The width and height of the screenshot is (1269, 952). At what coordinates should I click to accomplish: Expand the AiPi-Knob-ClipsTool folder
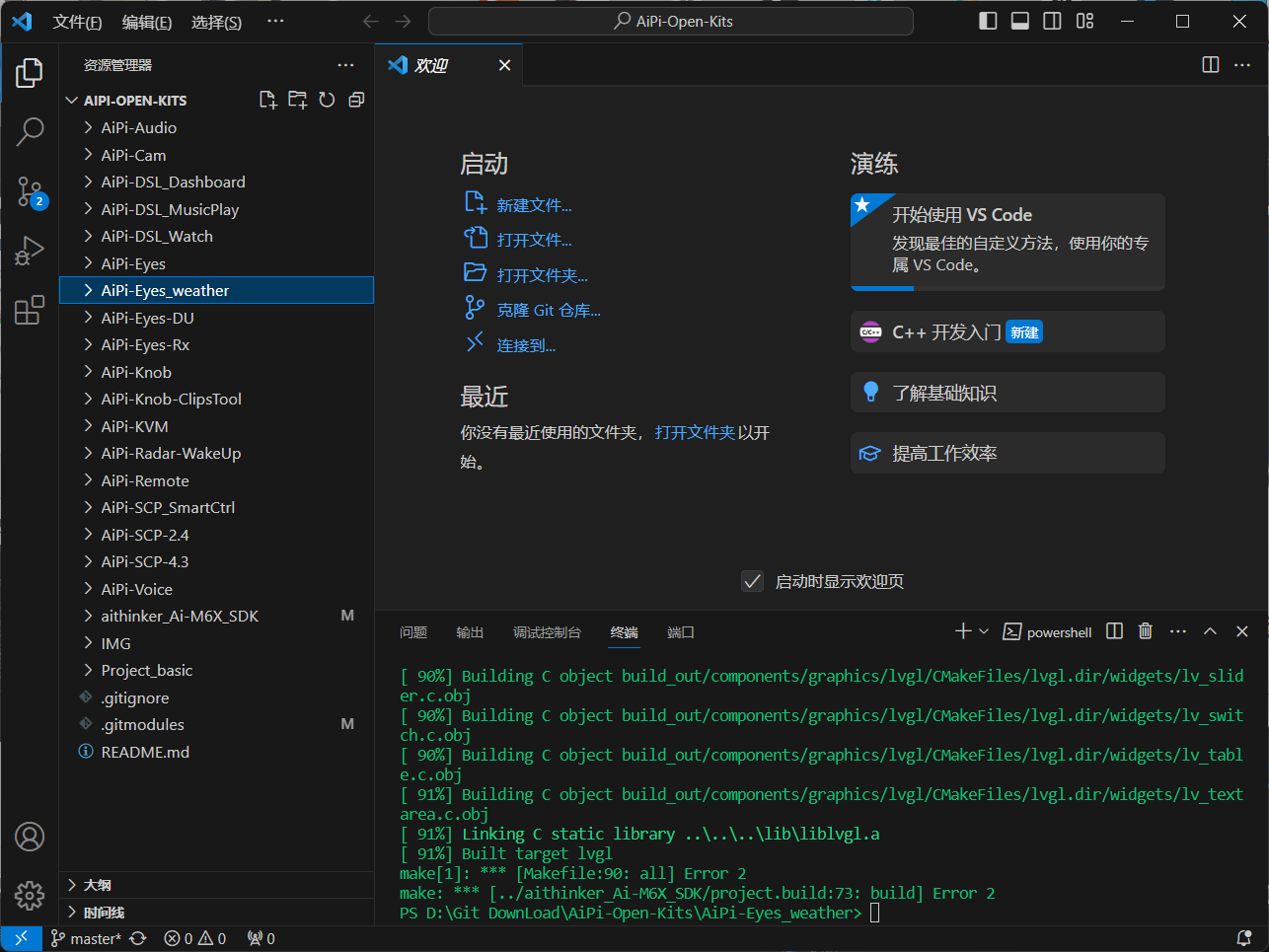217,399
